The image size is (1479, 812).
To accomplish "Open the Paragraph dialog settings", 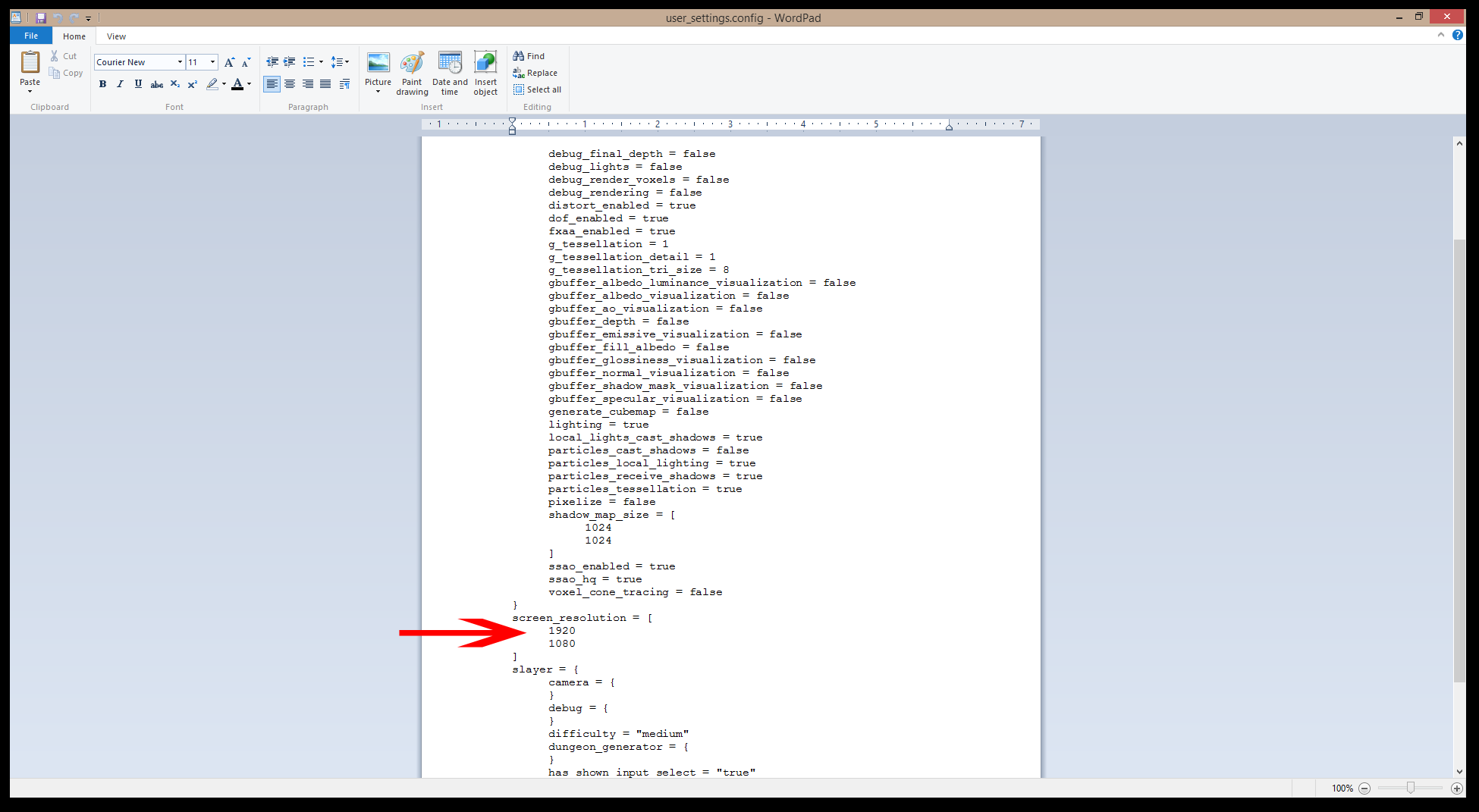I will click(344, 84).
